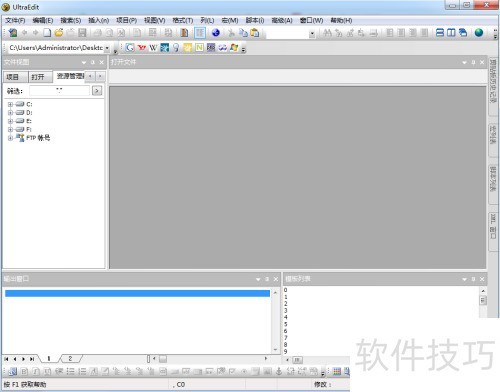This screenshot has height=392, width=500.
Task: Click the Windows flag icon in web toolbar
Action: [x=234, y=48]
